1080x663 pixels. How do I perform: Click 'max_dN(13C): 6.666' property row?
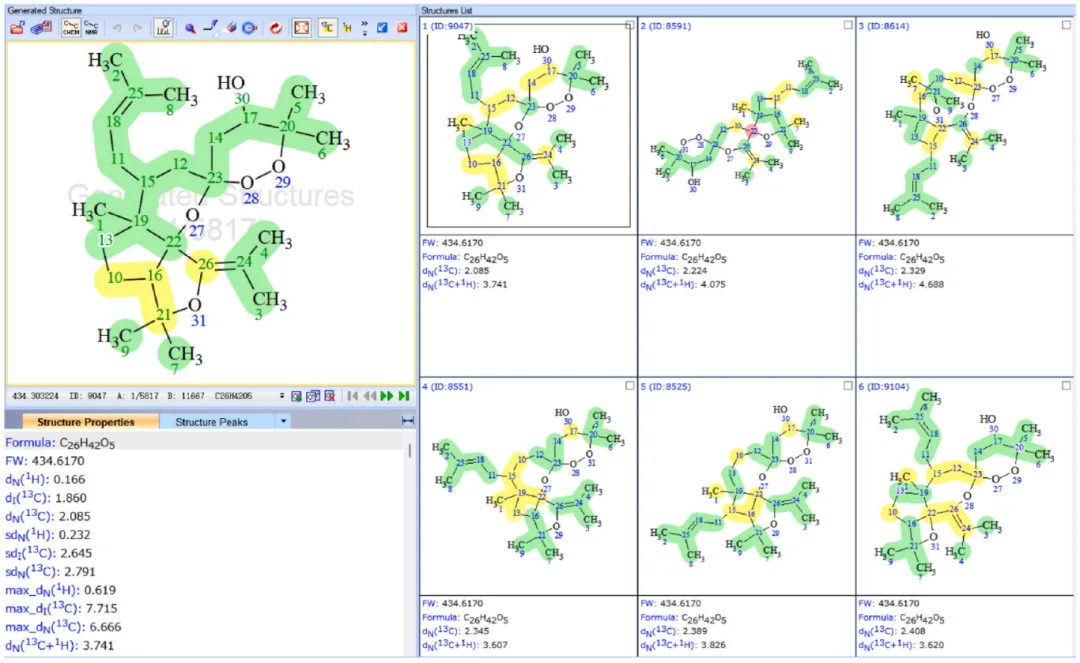(x=63, y=627)
